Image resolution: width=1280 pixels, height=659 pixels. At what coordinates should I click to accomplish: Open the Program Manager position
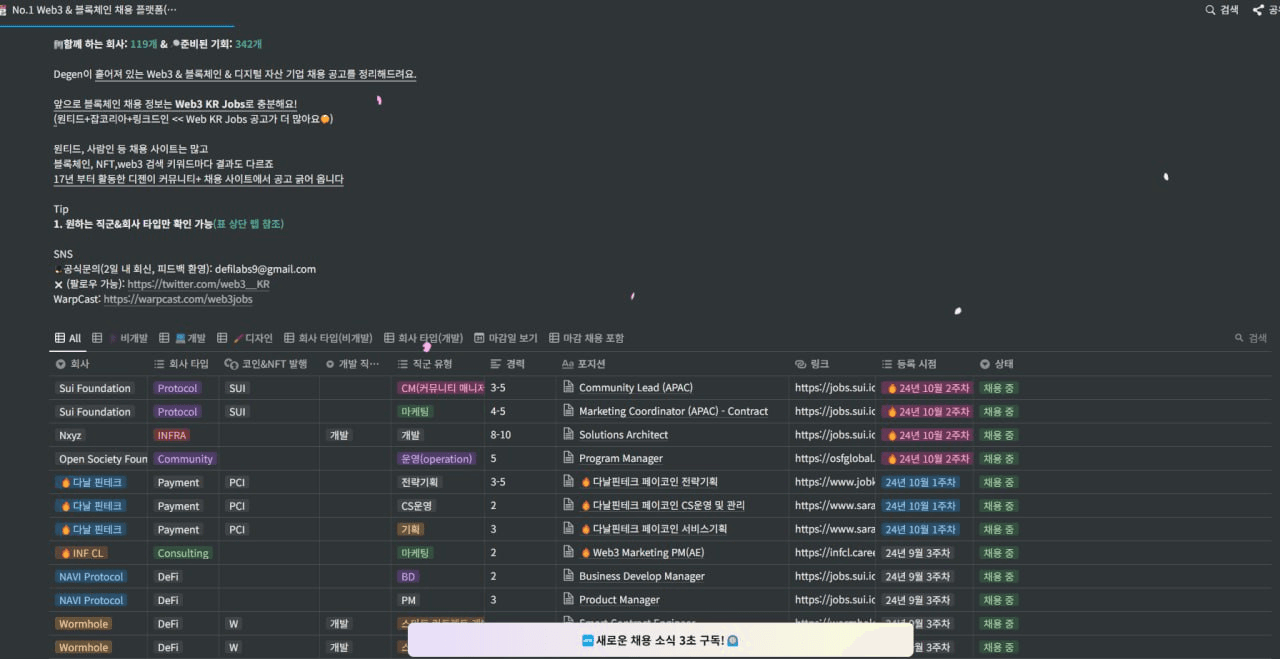point(621,459)
